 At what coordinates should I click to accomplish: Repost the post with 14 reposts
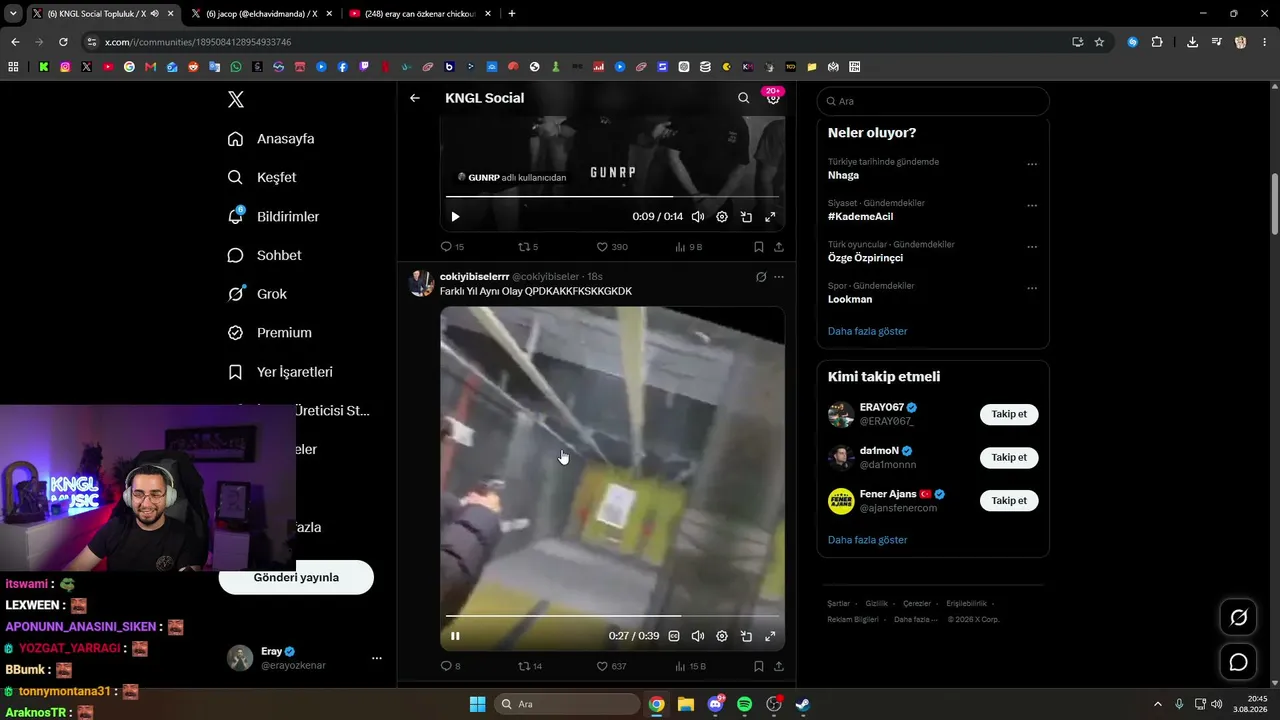[x=530, y=666]
